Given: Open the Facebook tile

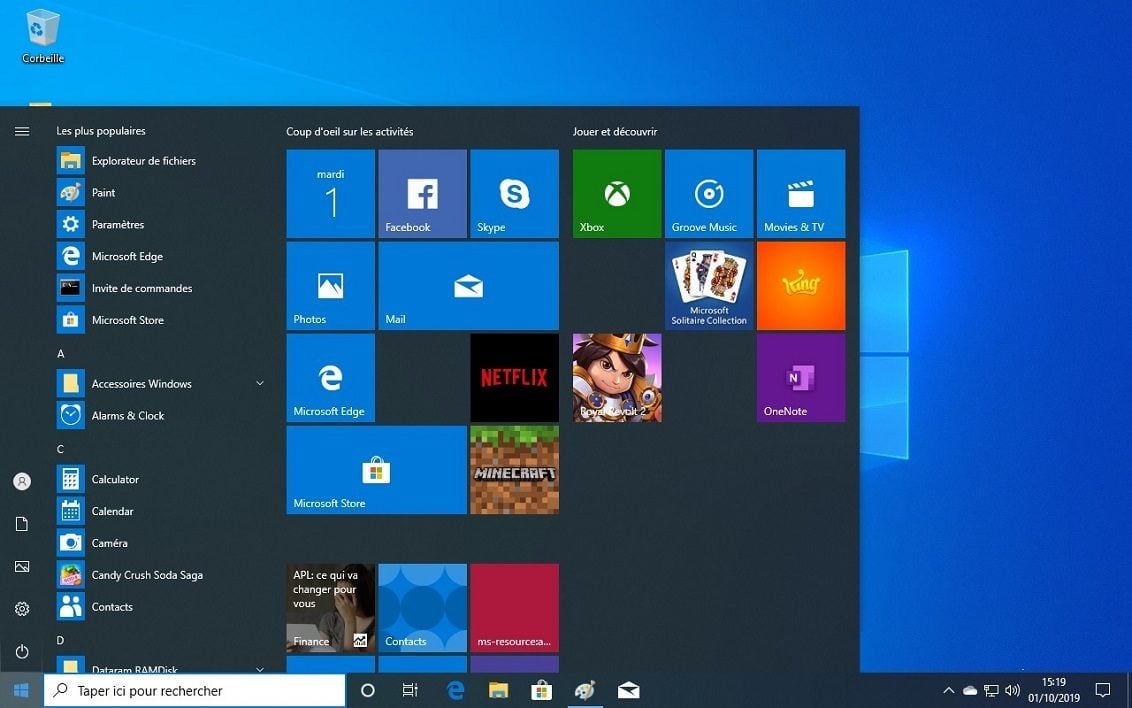Looking at the screenshot, I should (422, 193).
